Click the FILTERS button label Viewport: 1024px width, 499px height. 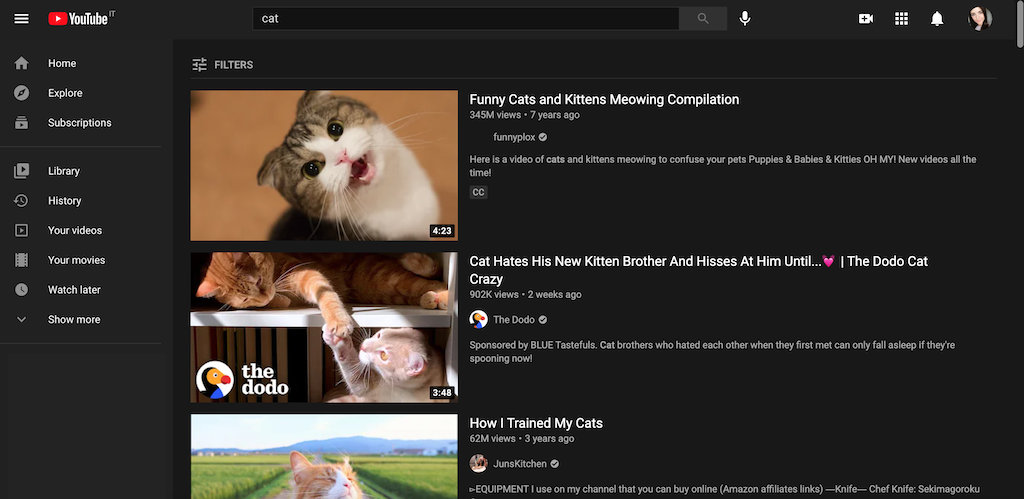(x=233, y=65)
